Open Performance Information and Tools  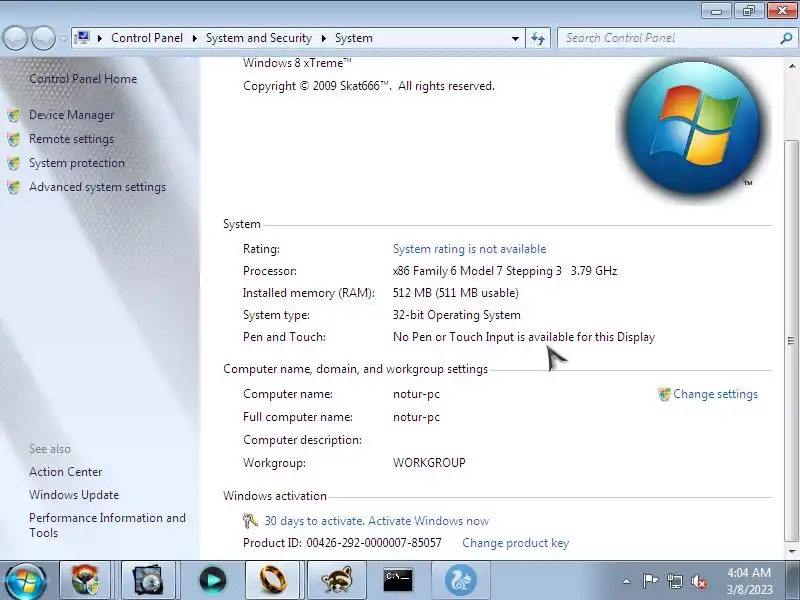click(107, 525)
